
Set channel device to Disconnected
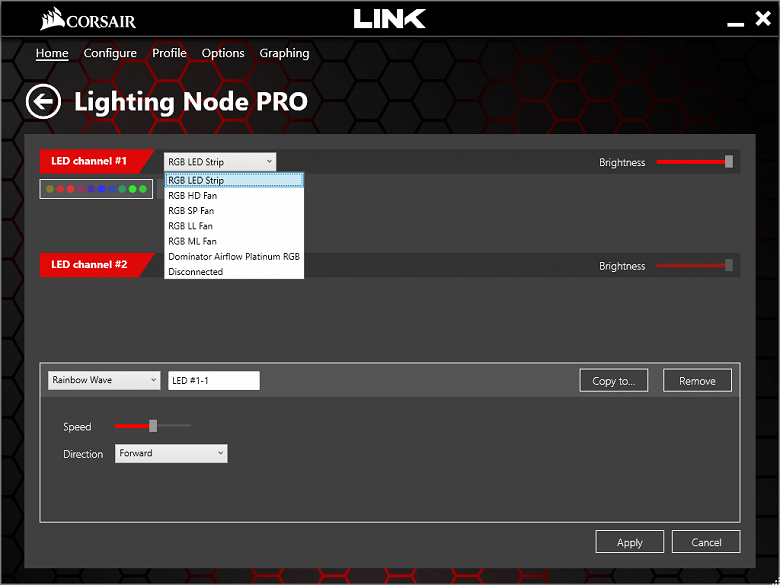point(234,272)
